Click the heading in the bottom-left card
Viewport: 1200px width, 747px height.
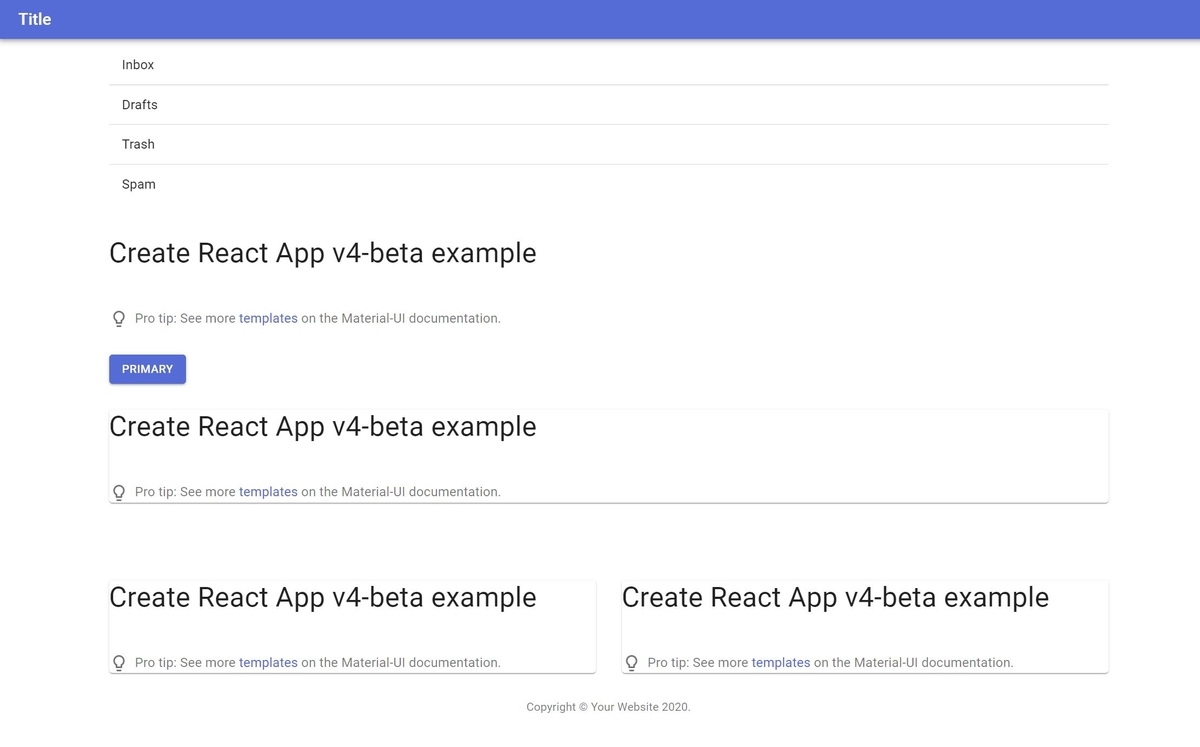click(x=322, y=597)
